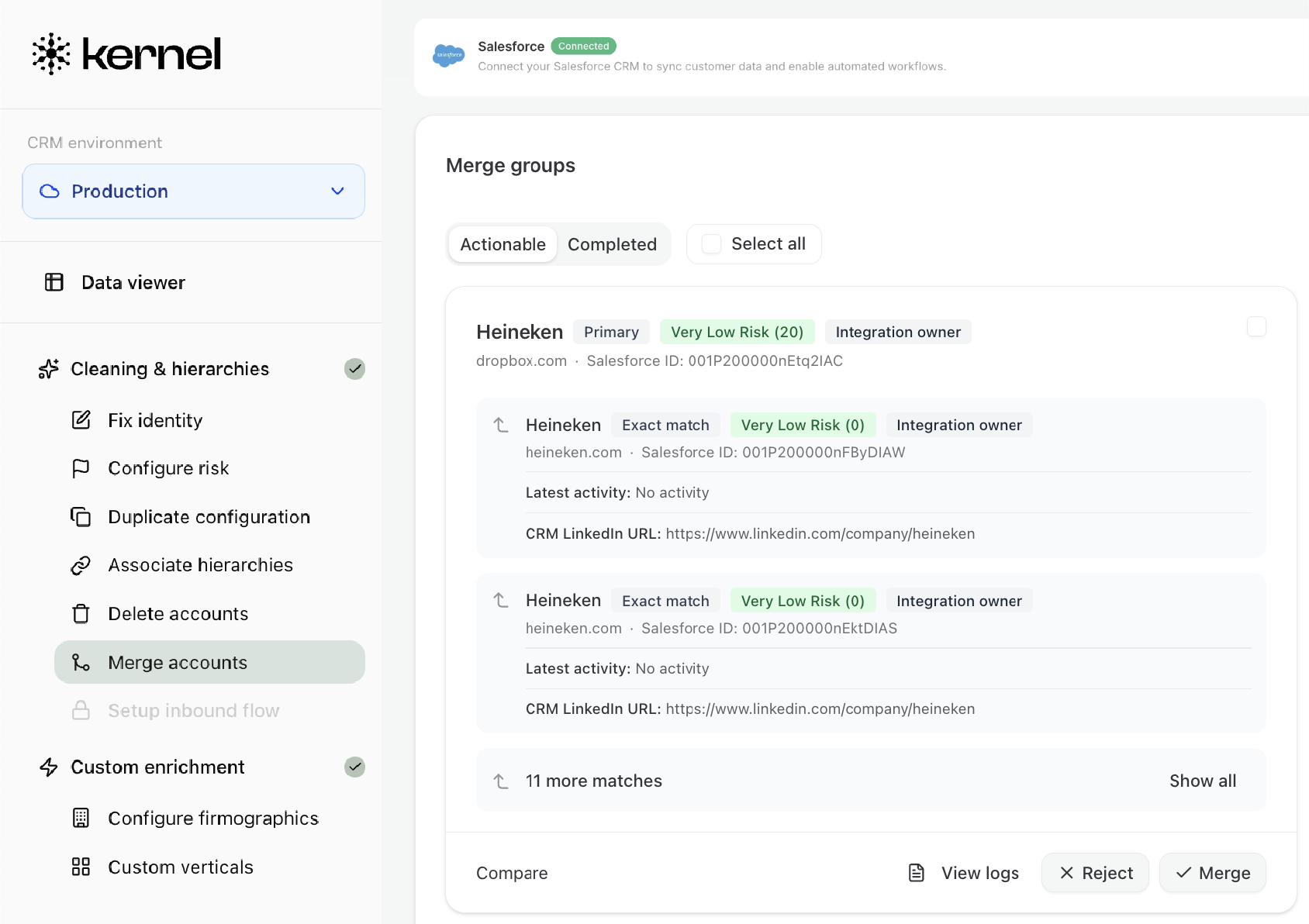Click the dropbox.com domain text
The height and width of the screenshot is (924, 1309).
pos(522,360)
